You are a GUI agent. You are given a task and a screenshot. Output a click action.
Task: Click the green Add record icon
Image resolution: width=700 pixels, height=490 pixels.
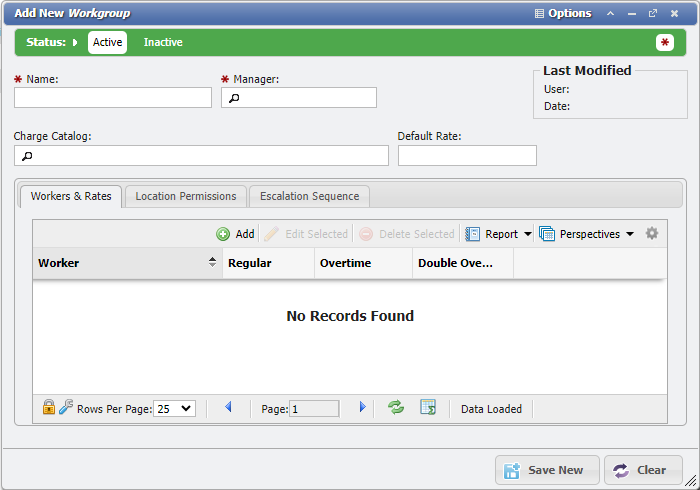coord(223,234)
